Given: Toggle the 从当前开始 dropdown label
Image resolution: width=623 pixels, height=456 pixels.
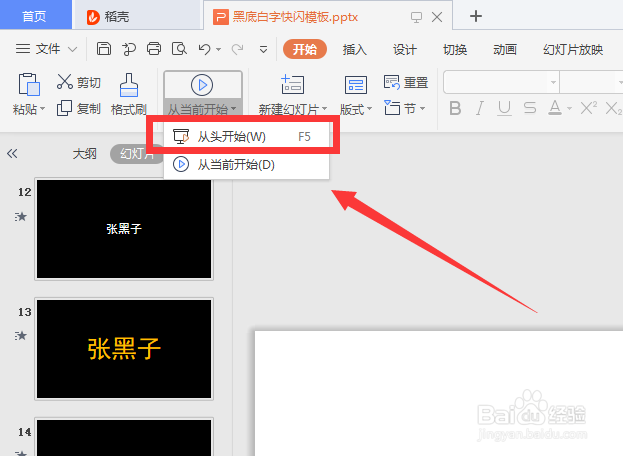Looking at the screenshot, I should 202,108.
